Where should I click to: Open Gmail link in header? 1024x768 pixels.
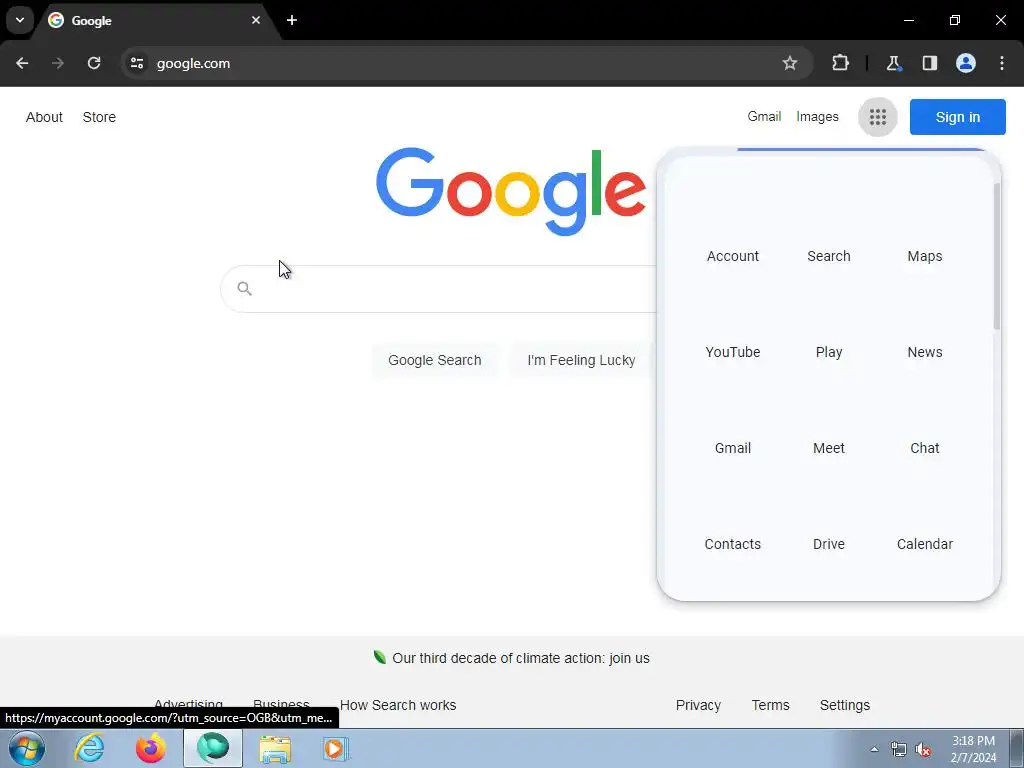(x=764, y=116)
